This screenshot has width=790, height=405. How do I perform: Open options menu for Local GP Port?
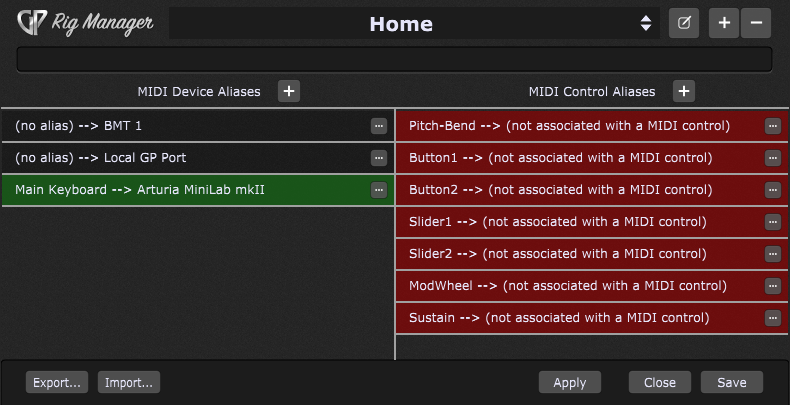coord(379,158)
